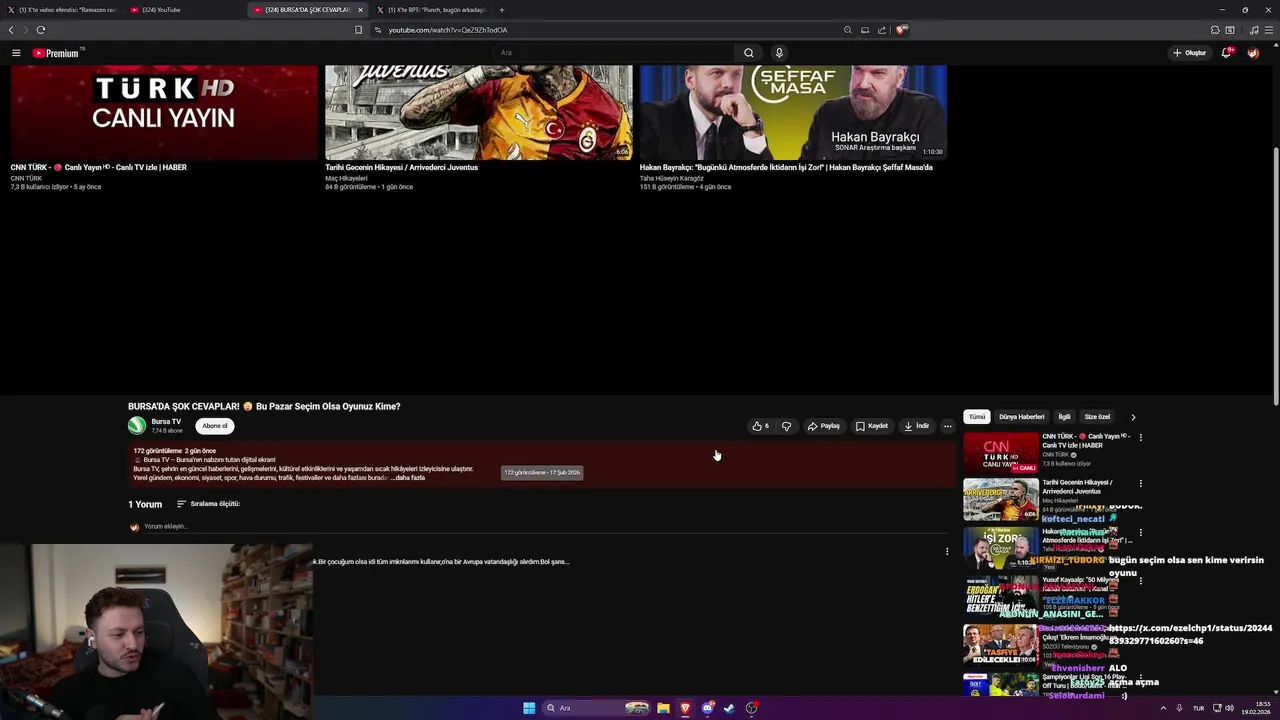Click the 1 Yorum comment count
Viewport: 1280px width, 720px height.
[145, 504]
